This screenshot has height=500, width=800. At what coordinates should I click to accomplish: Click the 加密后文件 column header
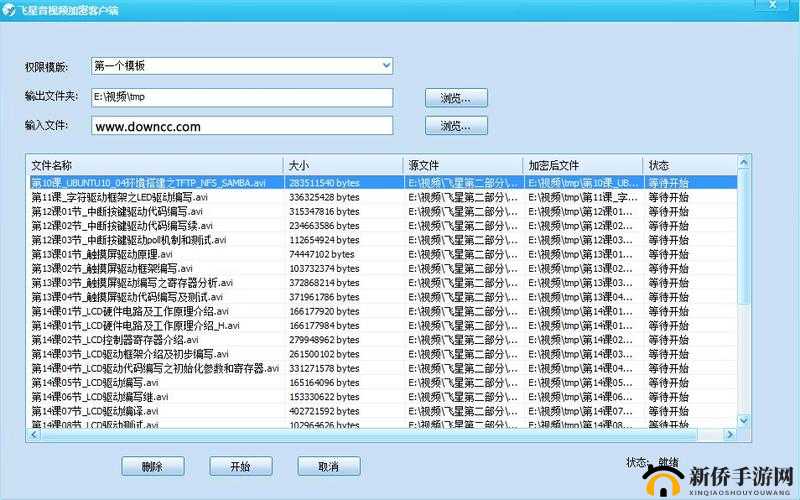(583, 165)
